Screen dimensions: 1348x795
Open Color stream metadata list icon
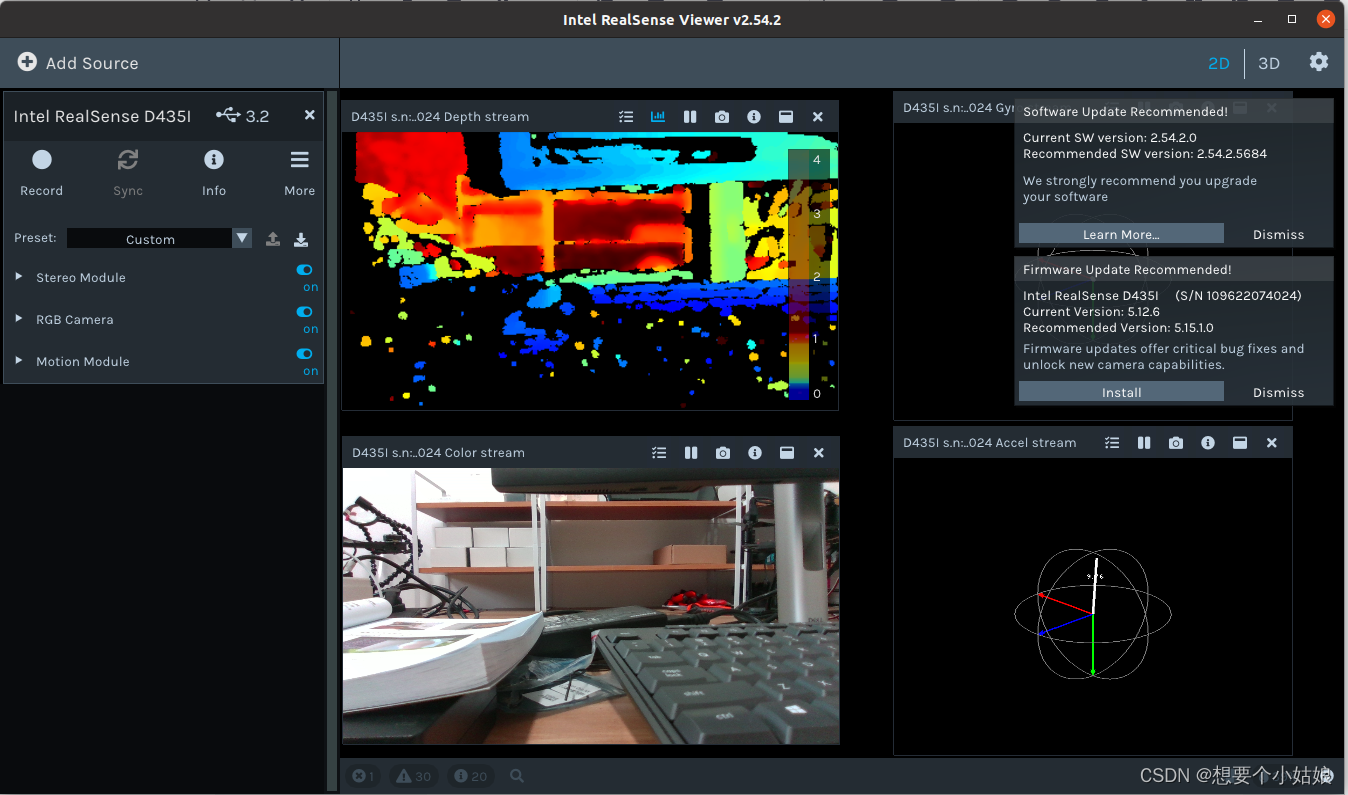pos(659,453)
